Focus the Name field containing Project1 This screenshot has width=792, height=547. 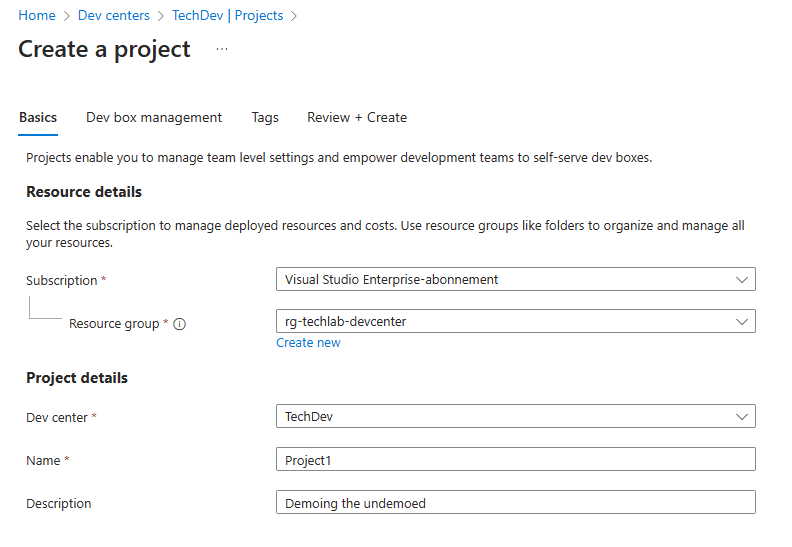pos(515,459)
